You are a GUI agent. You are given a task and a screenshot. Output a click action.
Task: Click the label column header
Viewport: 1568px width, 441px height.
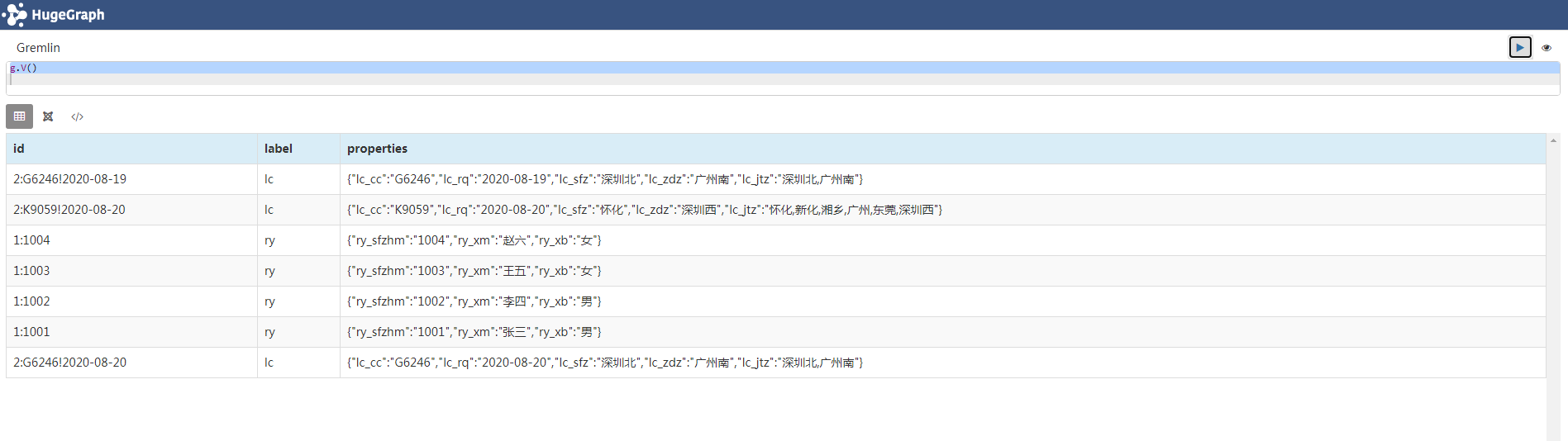click(298, 149)
